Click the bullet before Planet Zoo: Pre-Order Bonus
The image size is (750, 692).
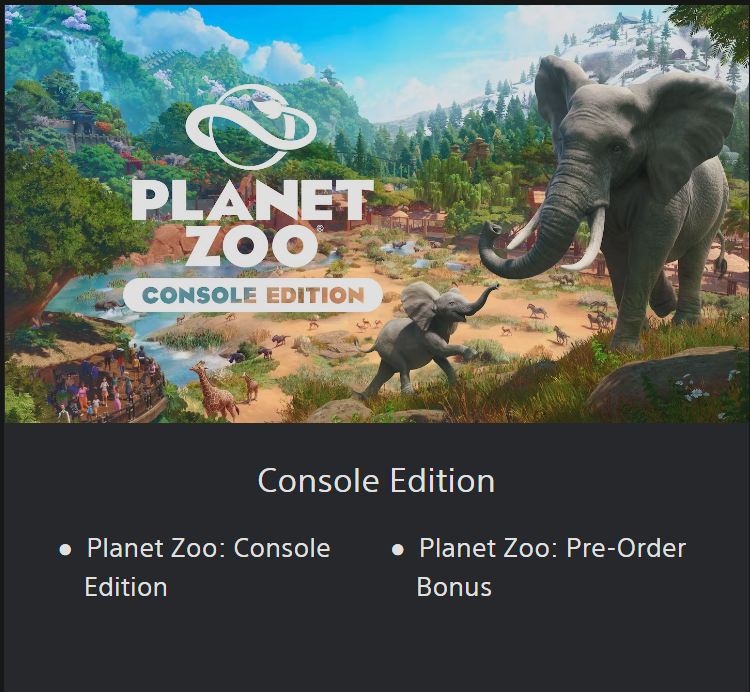pyautogui.click(x=397, y=550)
